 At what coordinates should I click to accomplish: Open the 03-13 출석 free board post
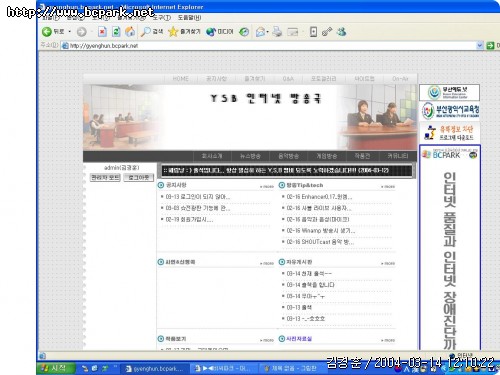(x=299, y=307)
